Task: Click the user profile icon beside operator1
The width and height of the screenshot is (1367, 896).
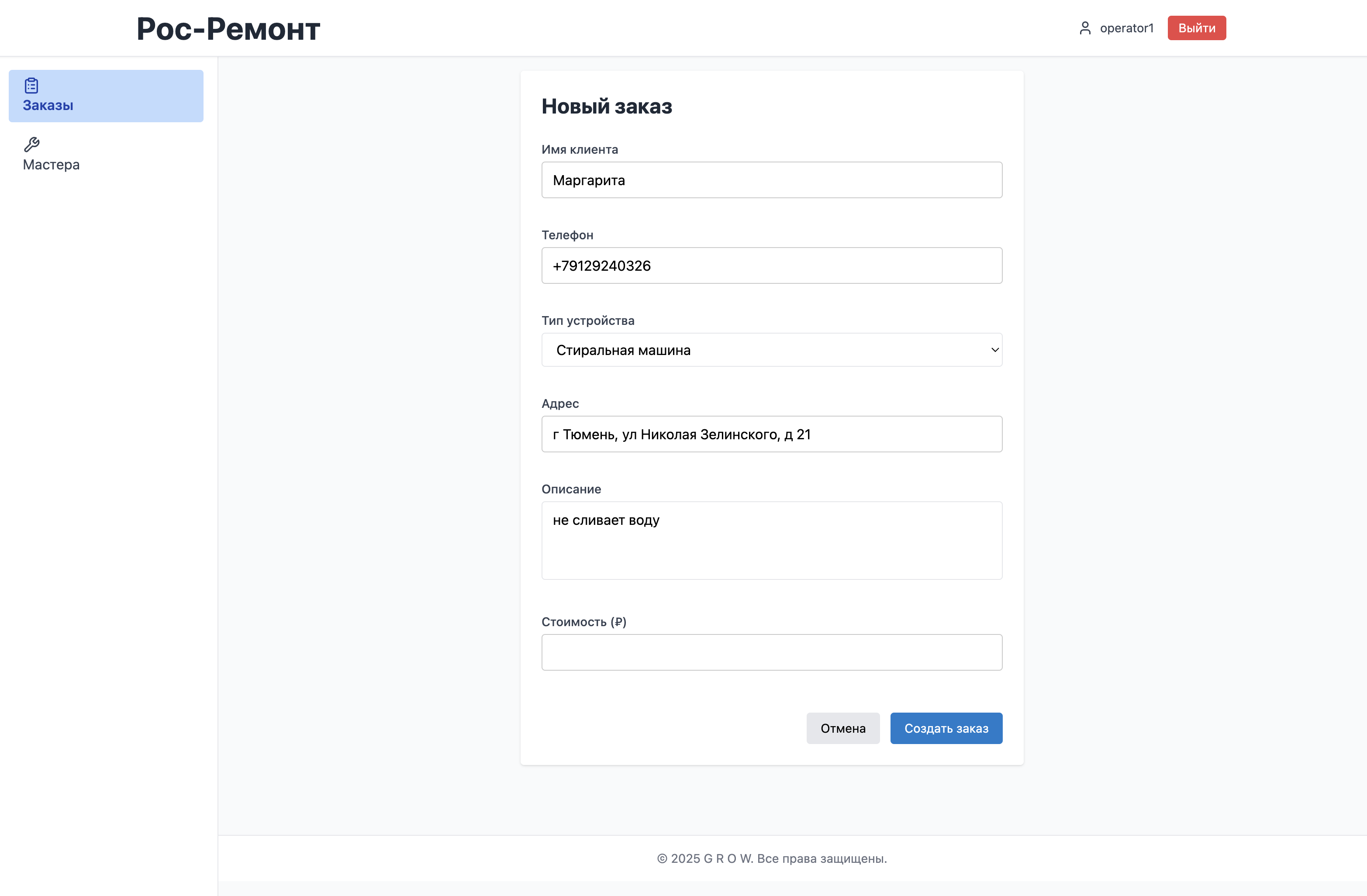Action: click(1085, 28)
